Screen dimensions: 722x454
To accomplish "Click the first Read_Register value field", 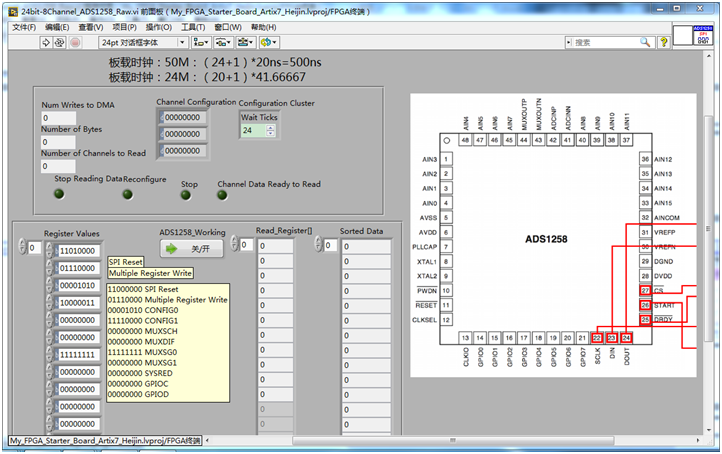I will pyautogui.click(x=275, y=246).
